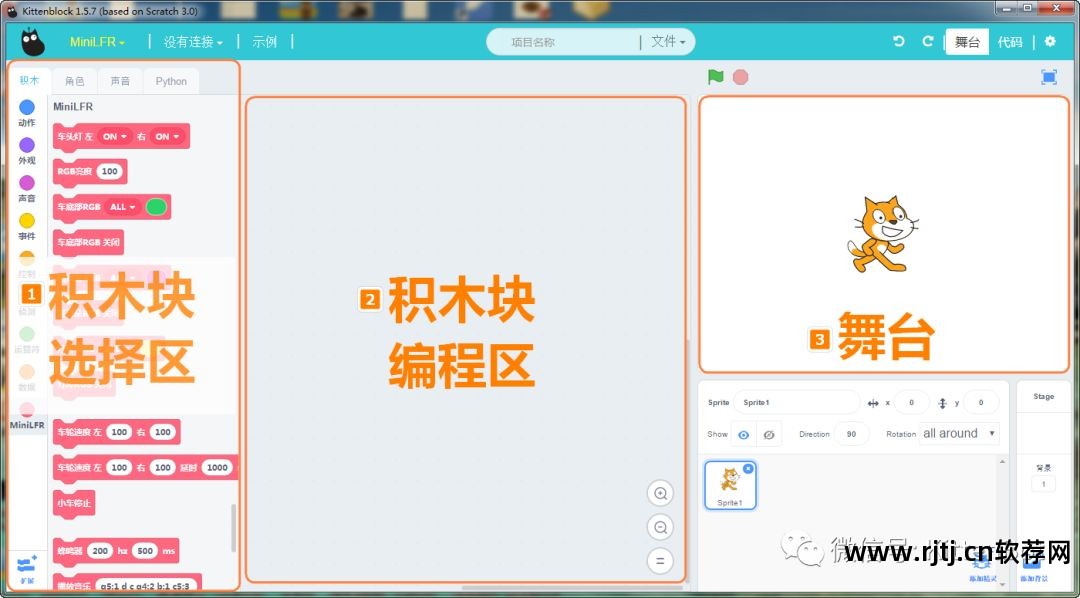Click the 项目名称 project name field

click(x=562, y=42)
